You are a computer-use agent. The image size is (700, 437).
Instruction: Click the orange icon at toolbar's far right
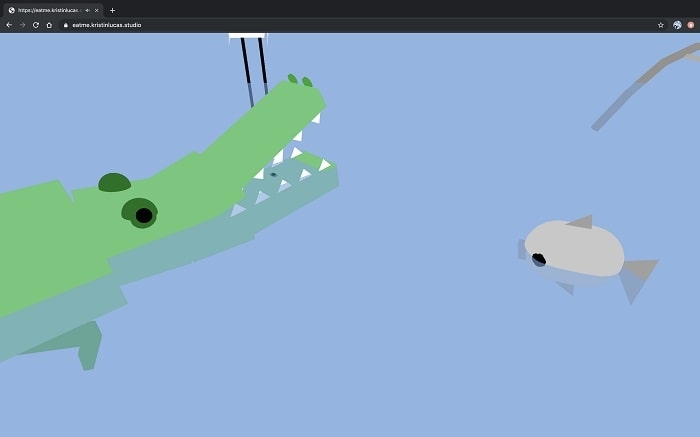tap(690, 24)
